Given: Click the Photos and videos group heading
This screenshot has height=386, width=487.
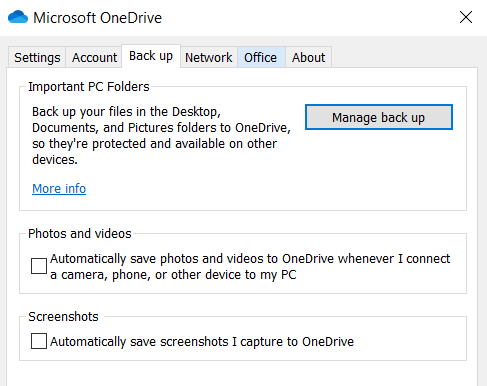Looking at the screenshot, I should (80, 234).
